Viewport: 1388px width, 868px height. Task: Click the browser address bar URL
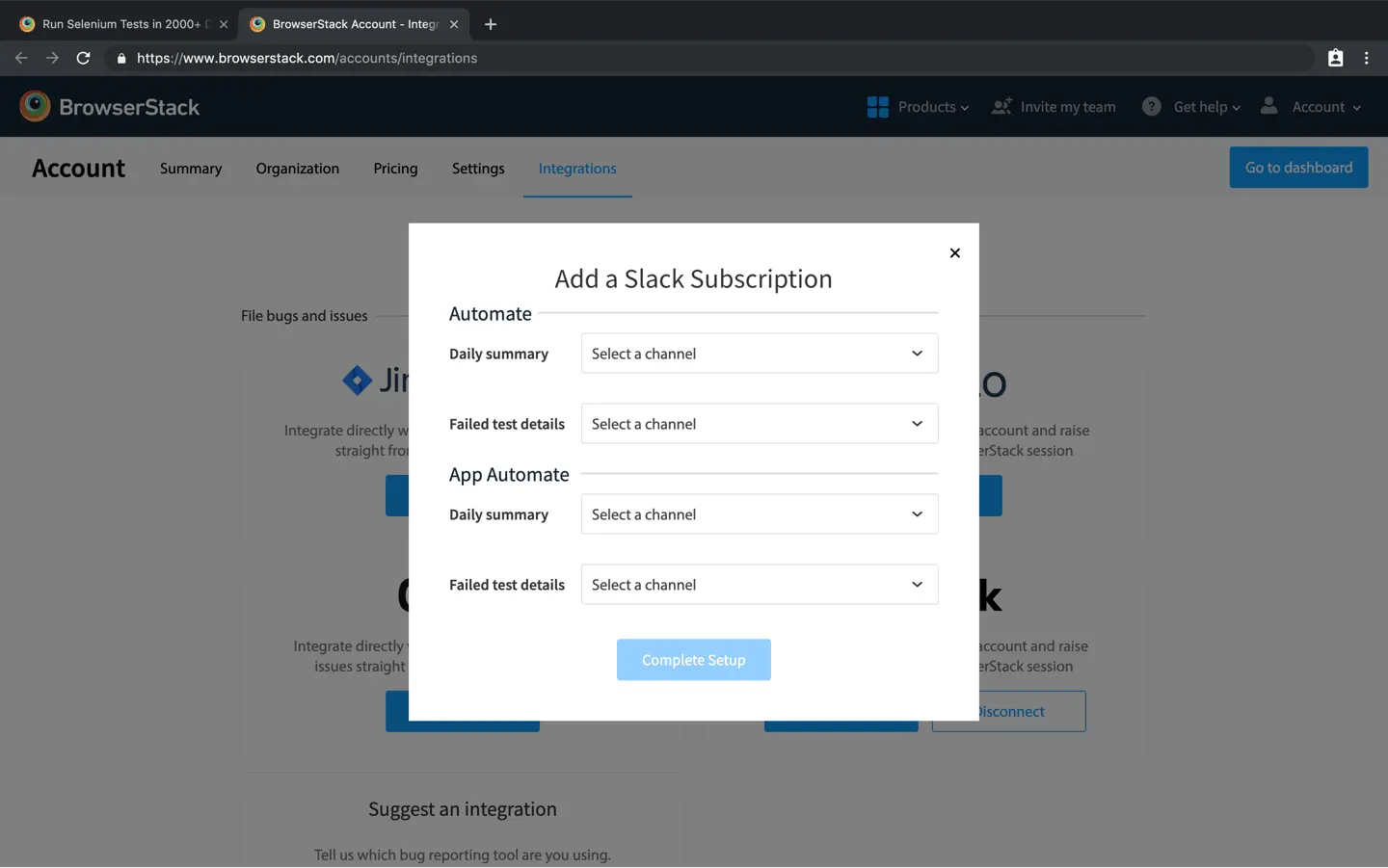point(307,58)
